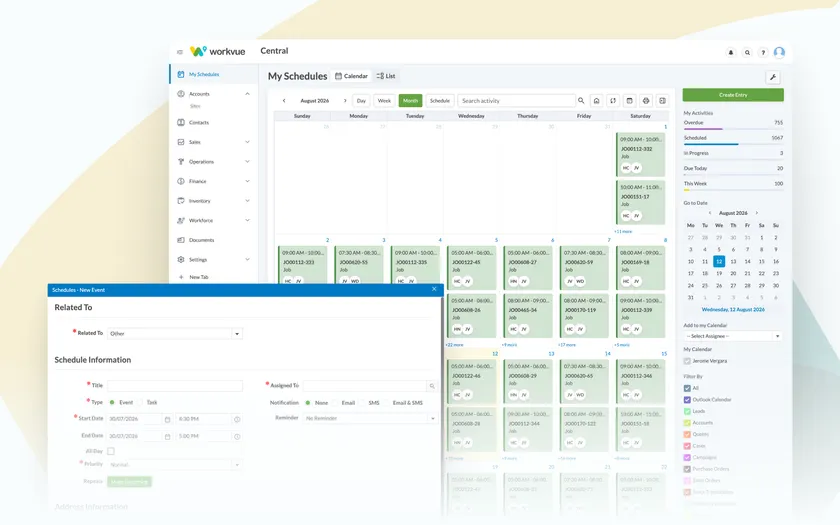The height and width of the screenshot is (525, 840).
Task: Click Assigned To lookup search icon
Action: pyautogui.click(x=432, y=386)
